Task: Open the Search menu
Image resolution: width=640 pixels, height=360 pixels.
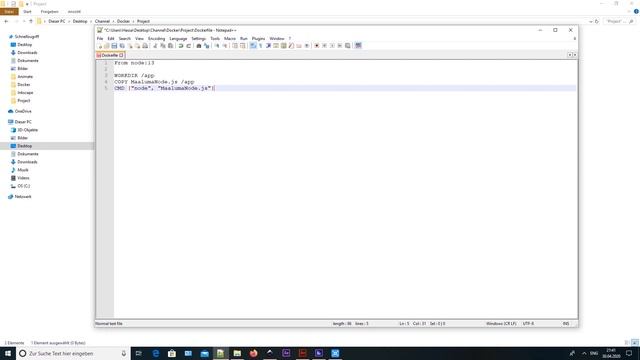Action: point(124,38)
